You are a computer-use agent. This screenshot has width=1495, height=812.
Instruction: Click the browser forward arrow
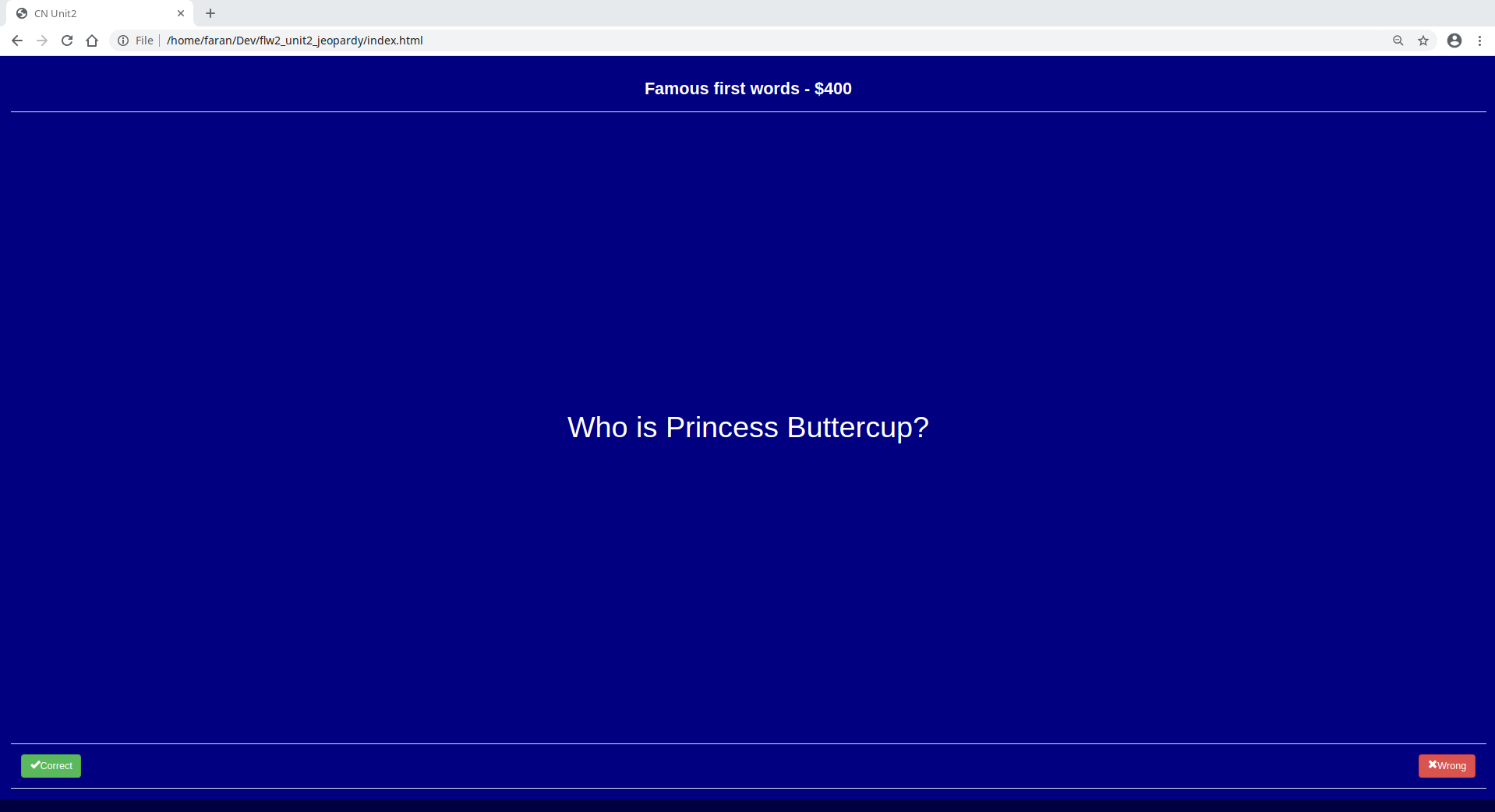pos(42,41)
